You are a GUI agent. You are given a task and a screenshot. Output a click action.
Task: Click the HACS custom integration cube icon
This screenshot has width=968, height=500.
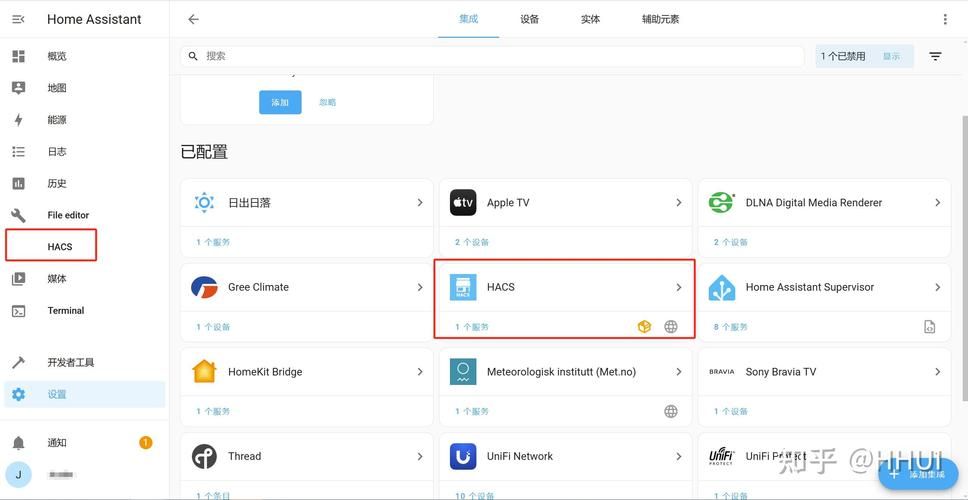point(645,327)
